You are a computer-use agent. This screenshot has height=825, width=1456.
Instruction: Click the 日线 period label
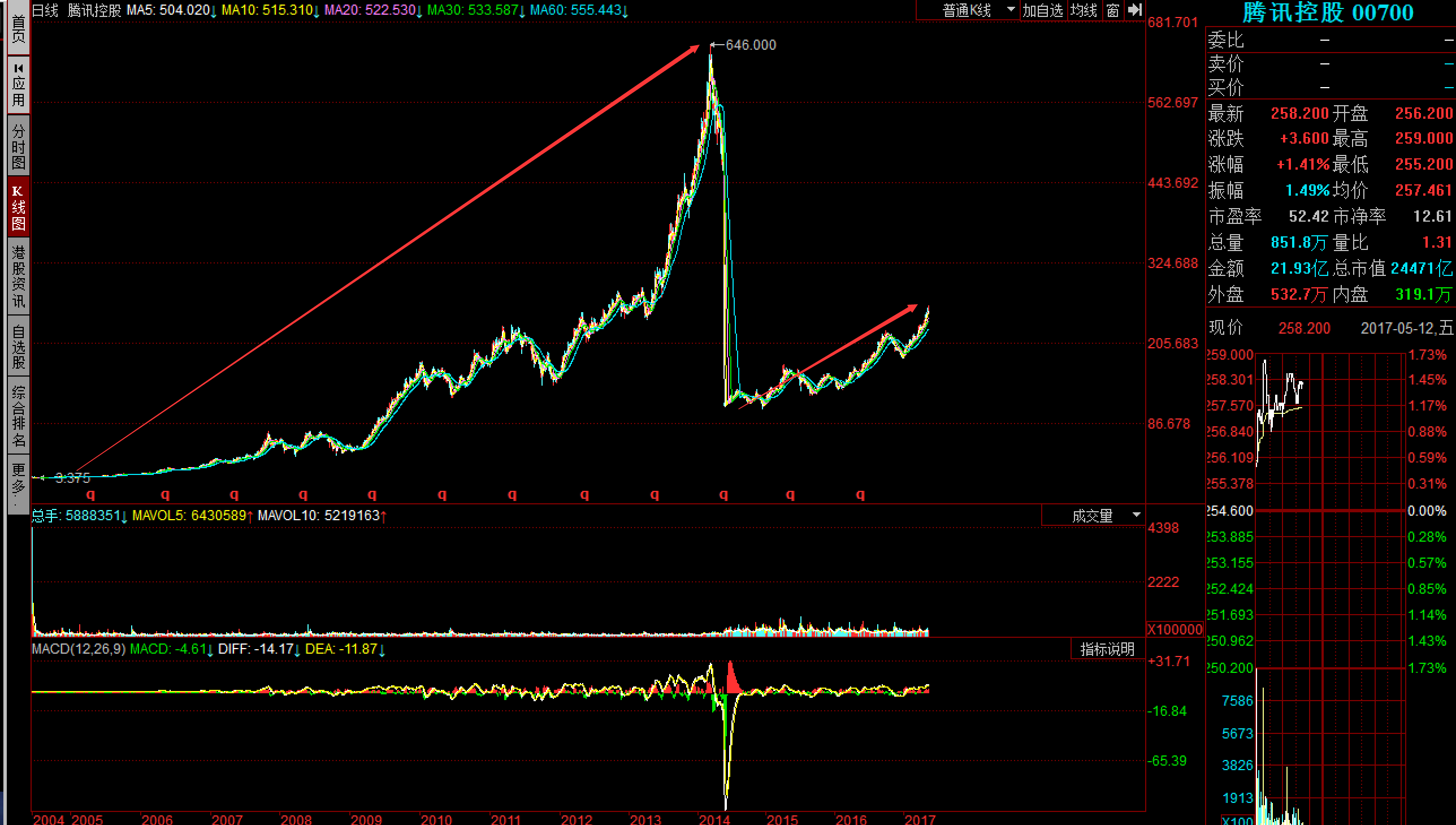45,10
